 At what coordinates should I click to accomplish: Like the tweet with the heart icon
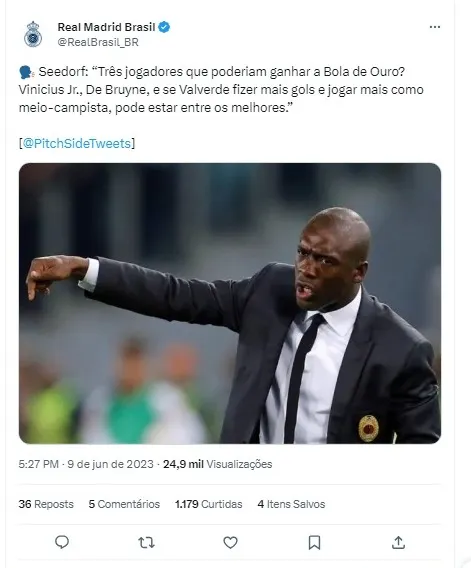click(230, 542)
